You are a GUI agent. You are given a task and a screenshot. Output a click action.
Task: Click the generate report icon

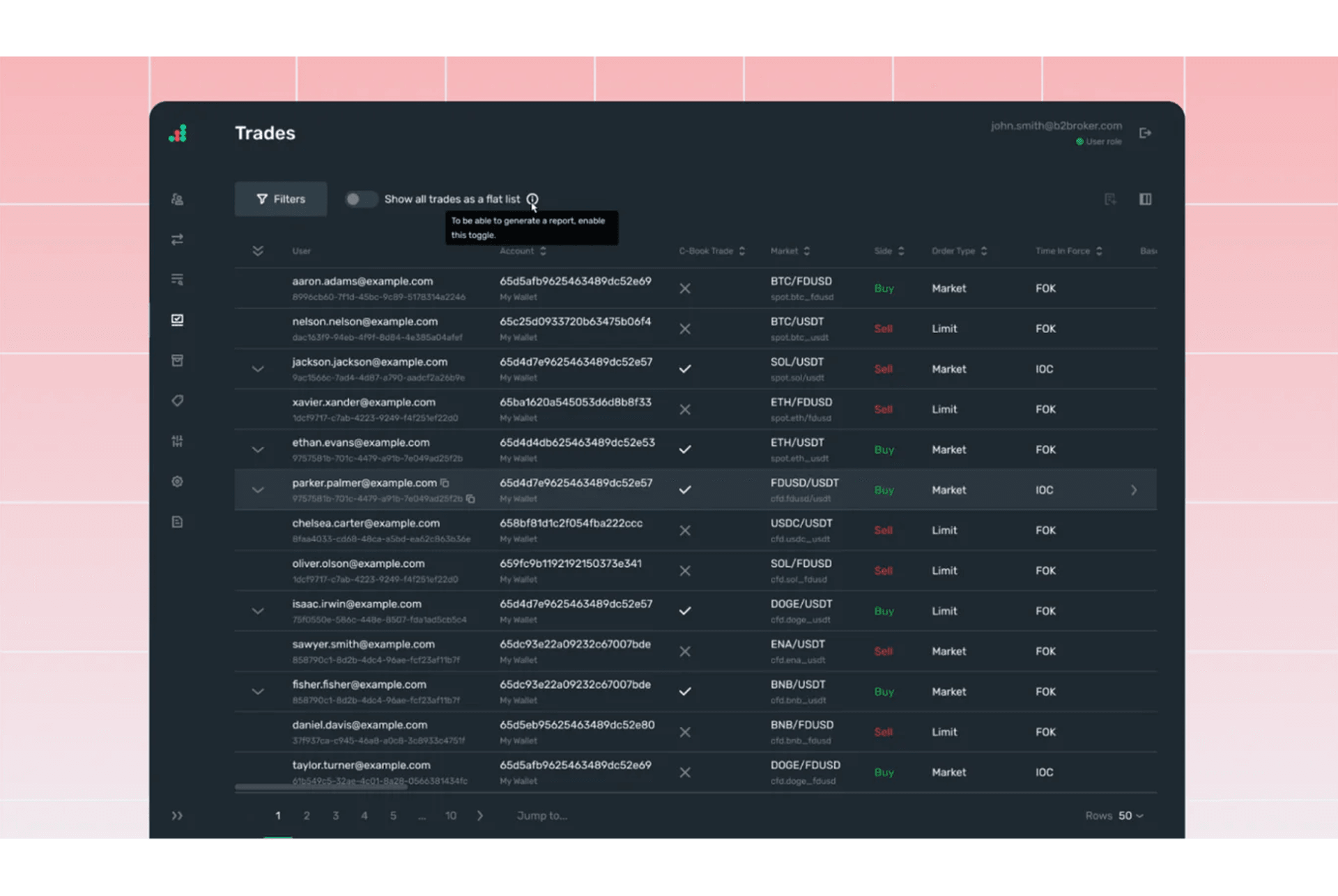pyautogui.click(x=1110, y=199)
